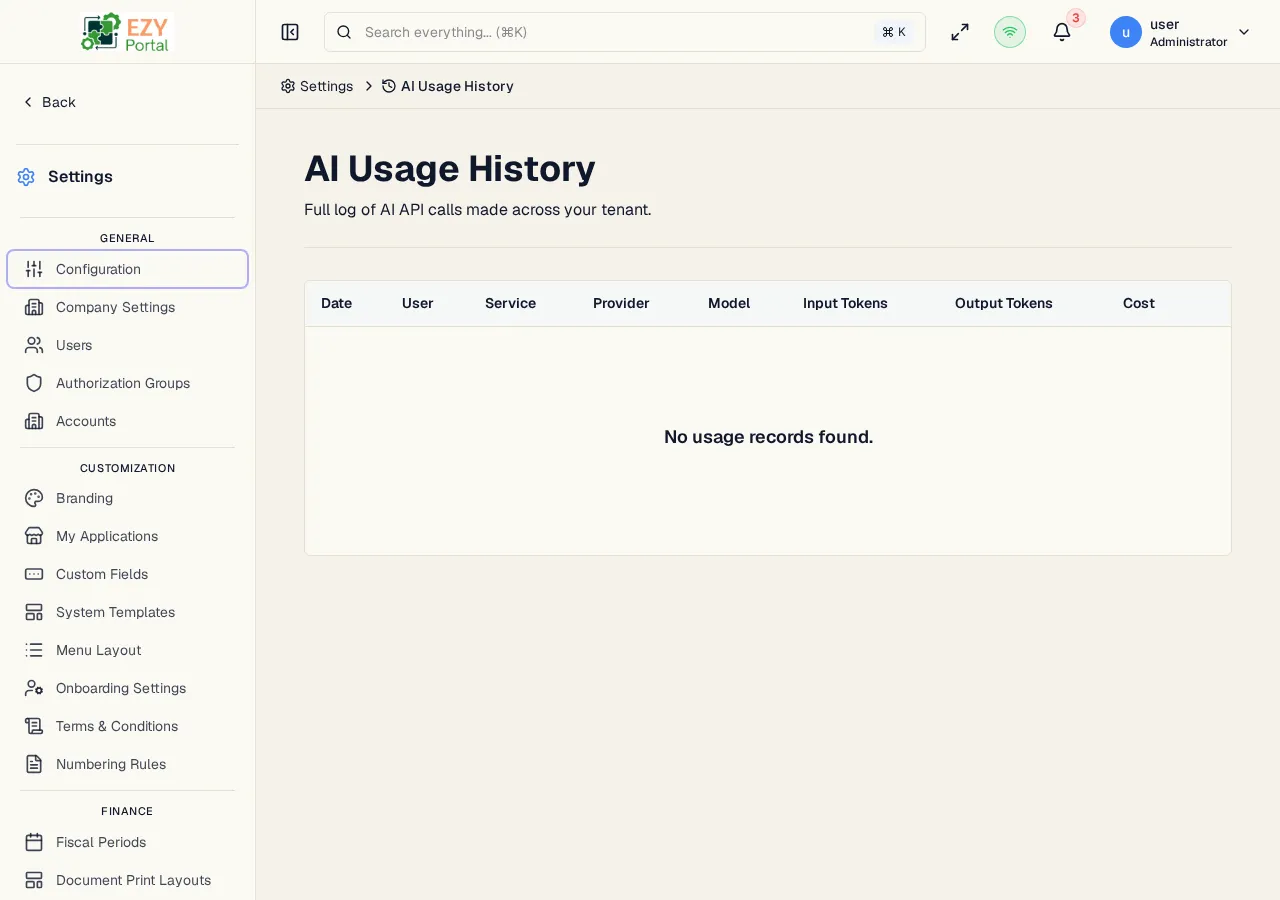Click the Configuration sliders icon
1280x900 pixels.
coord(34,269)
